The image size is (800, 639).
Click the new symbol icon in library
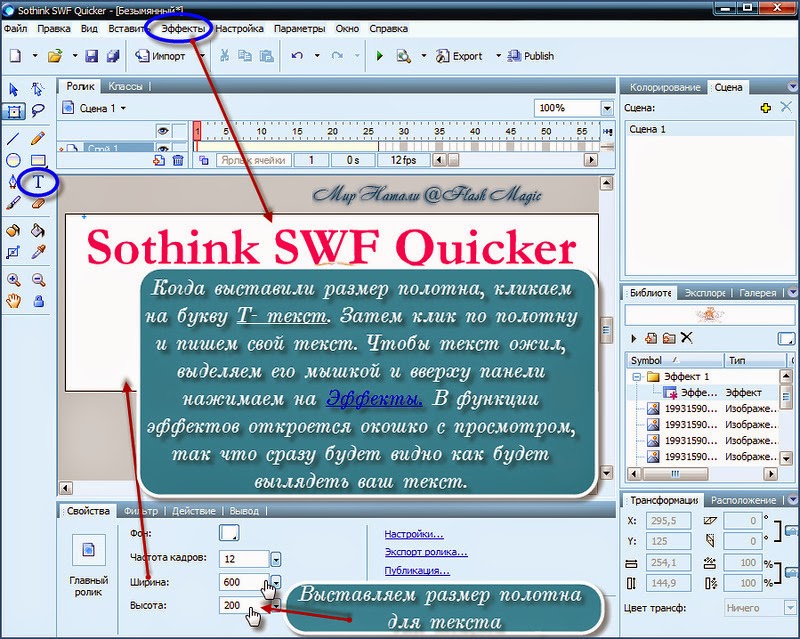tap(651, 337)
